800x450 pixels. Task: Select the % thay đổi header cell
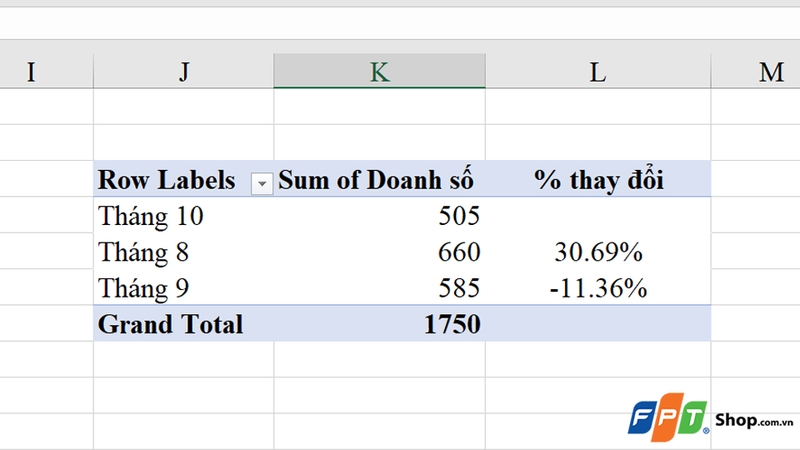(x=598, y=181)
